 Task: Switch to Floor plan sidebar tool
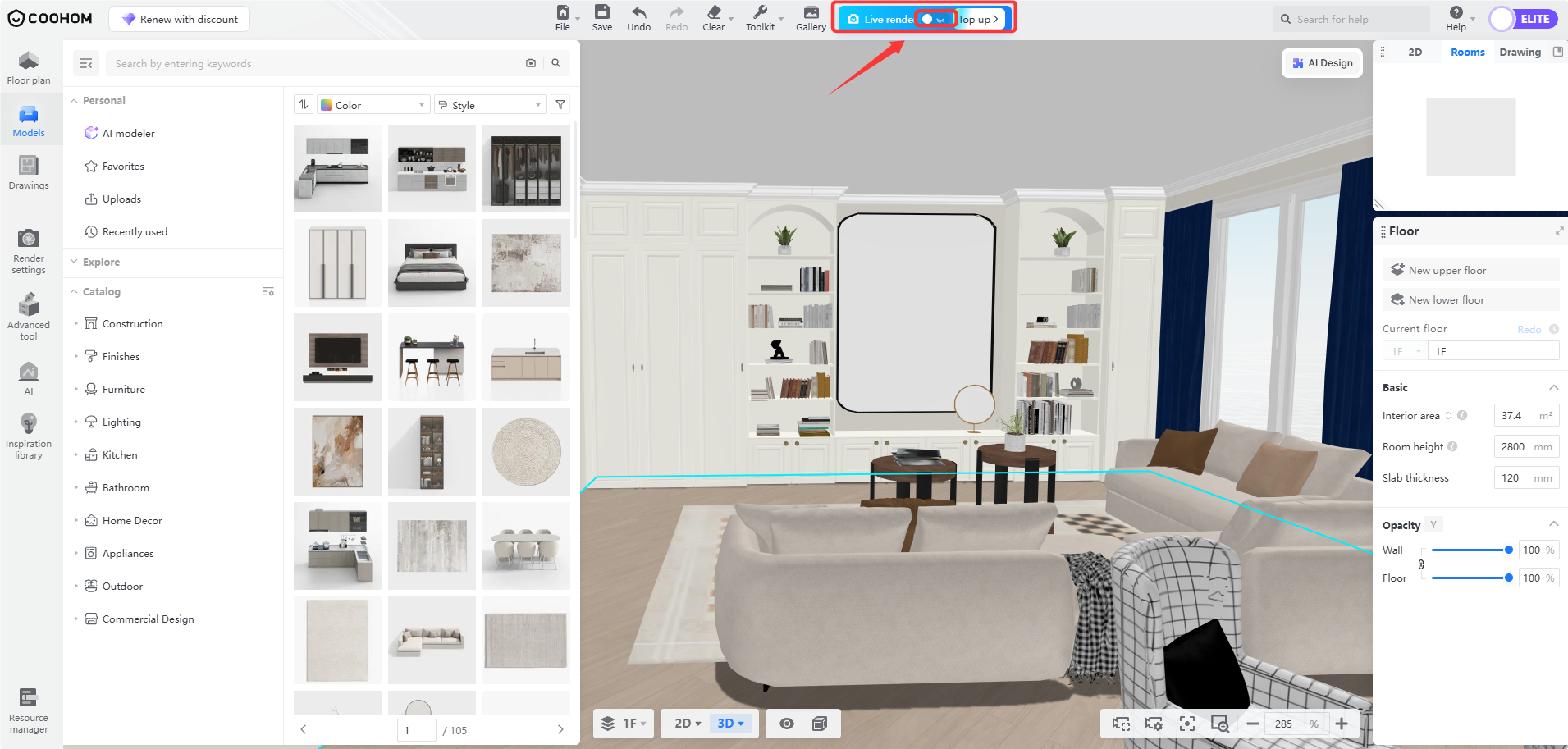tap(29, 67)
